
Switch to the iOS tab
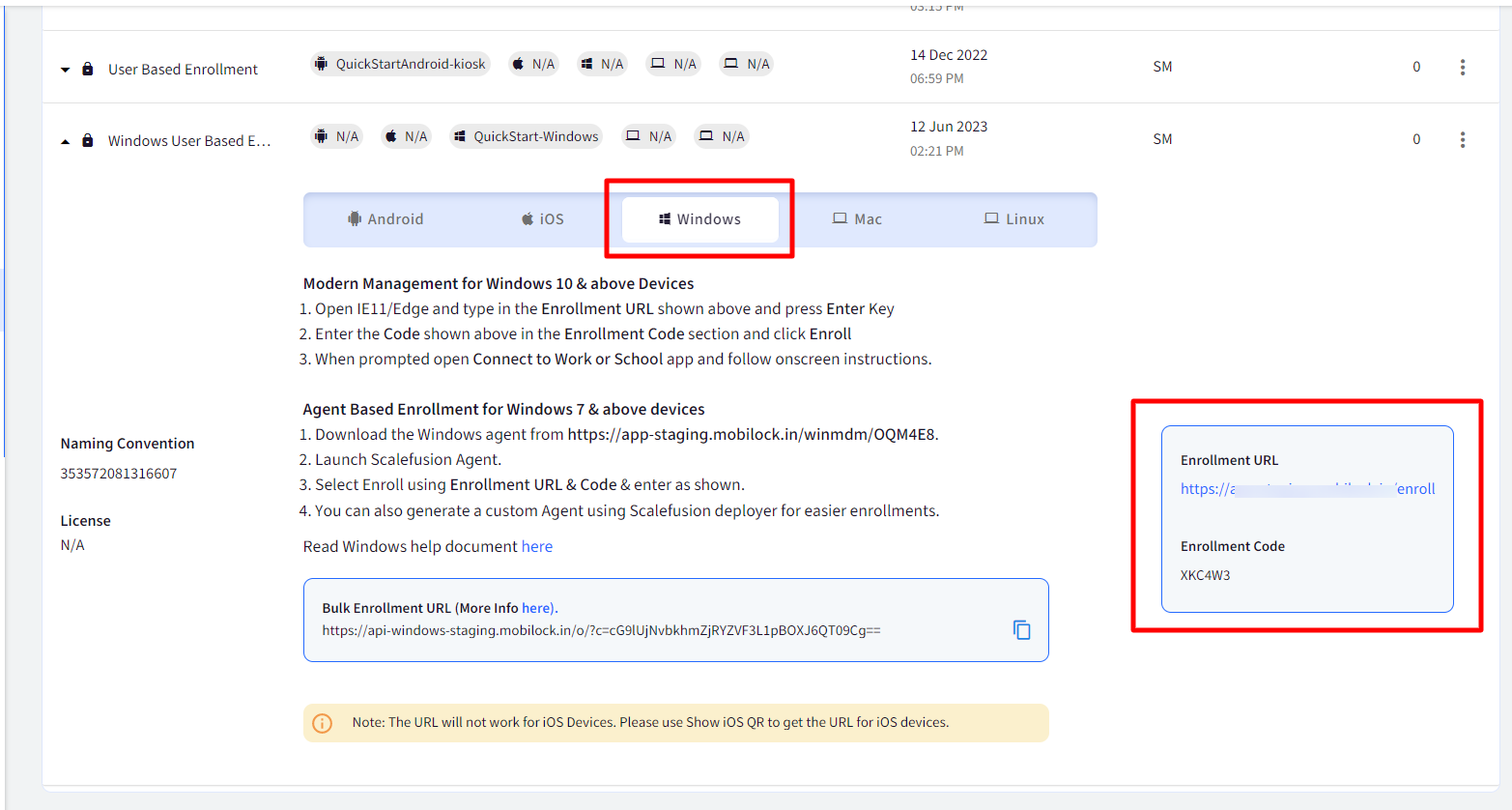pyautogui.click(x=543, y=219)
